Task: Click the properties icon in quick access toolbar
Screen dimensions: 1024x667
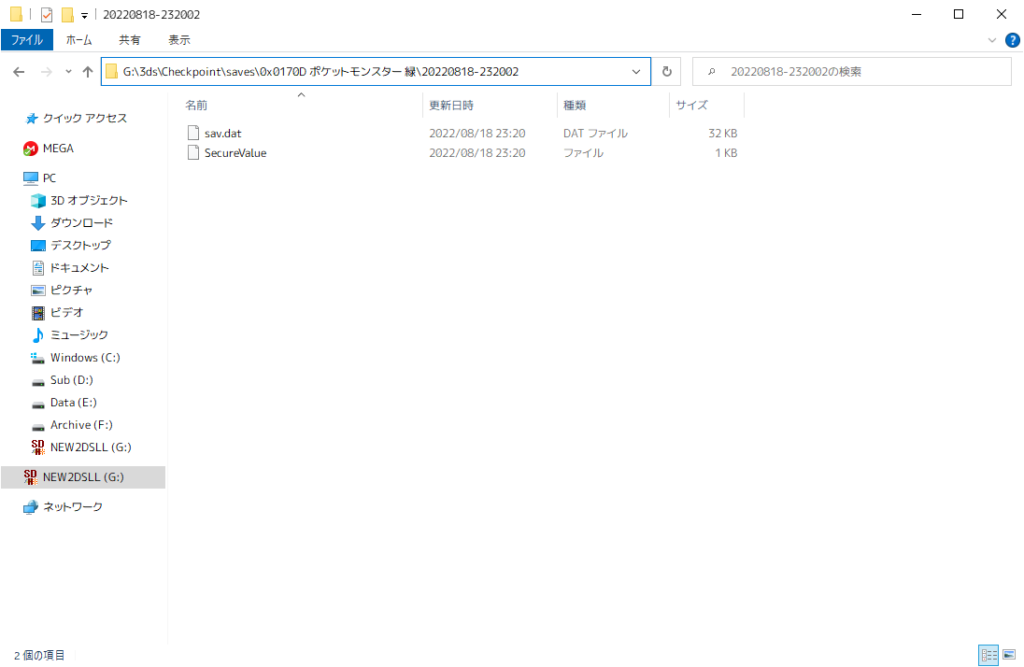Action: pyautogui.click(x=46, y=14)
